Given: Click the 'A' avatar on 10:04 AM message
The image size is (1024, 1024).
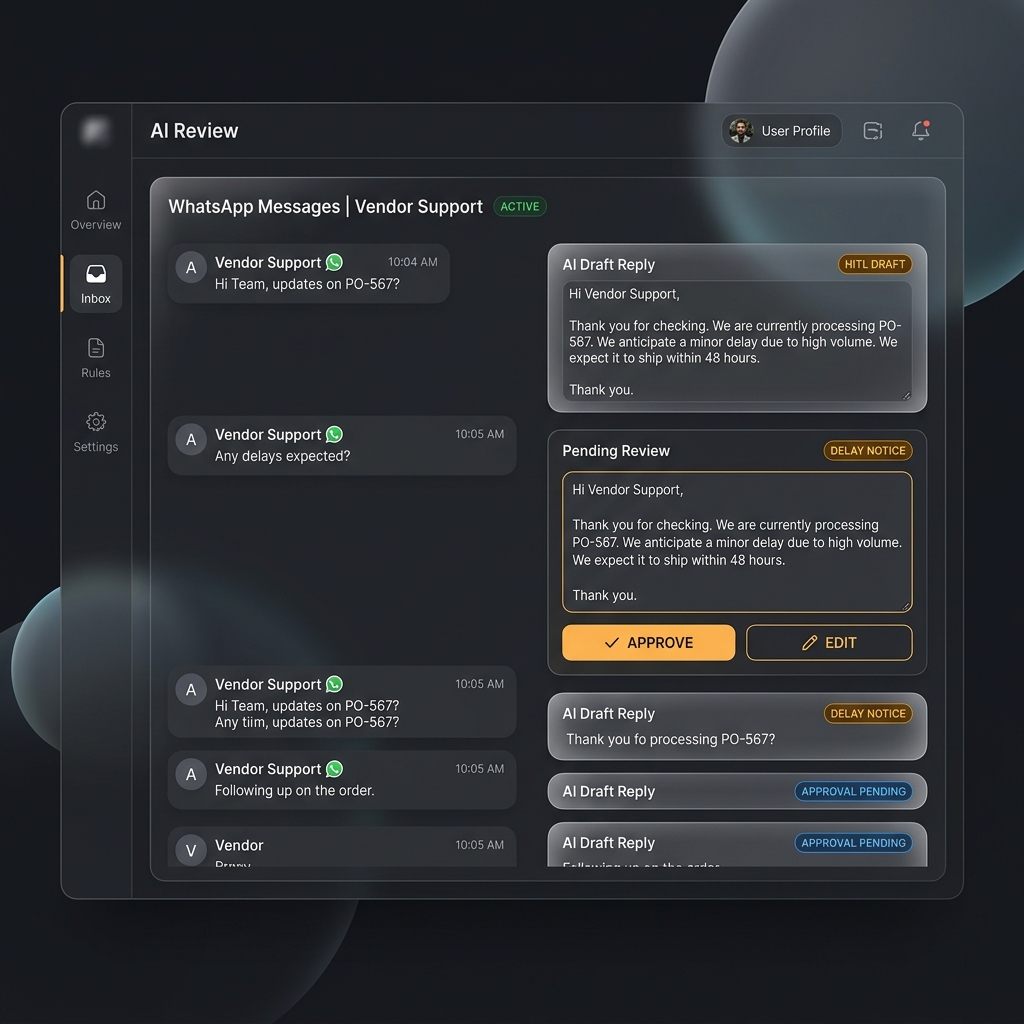Looking at the screenshot, I should tap(191, 267).
